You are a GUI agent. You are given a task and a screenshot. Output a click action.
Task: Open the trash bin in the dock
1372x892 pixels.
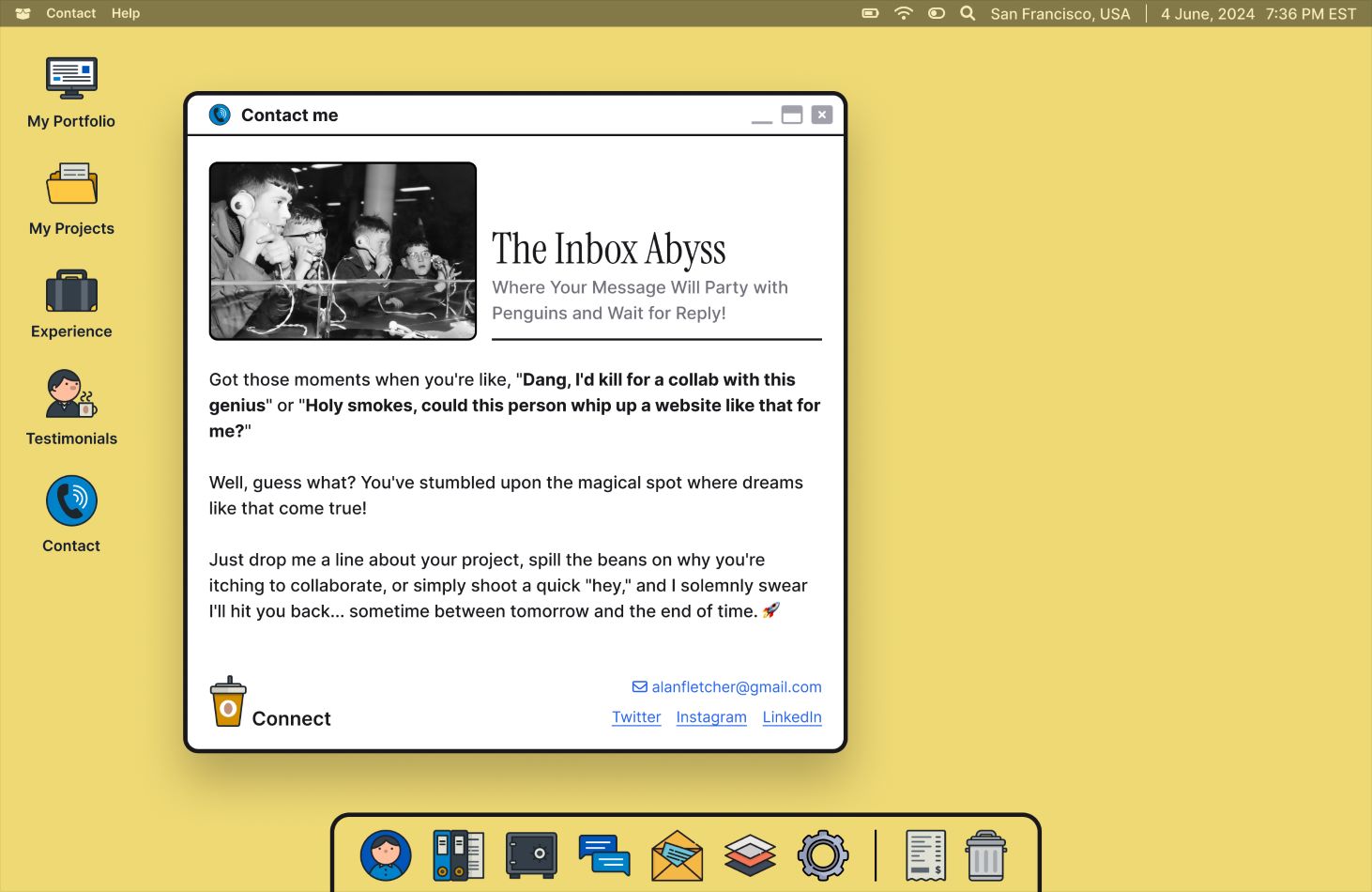(985, 855)
